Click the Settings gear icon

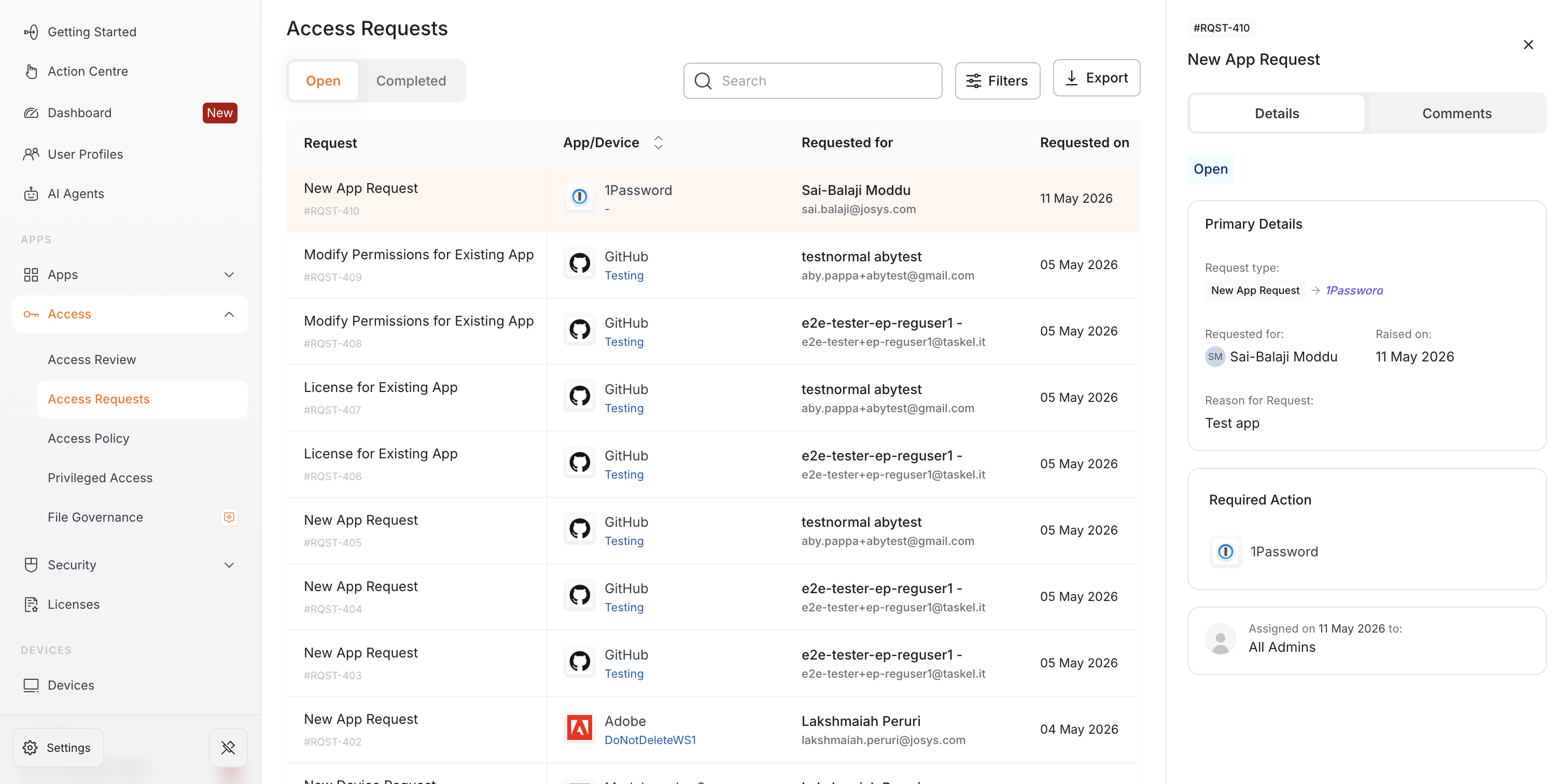(x=31, y=748)
